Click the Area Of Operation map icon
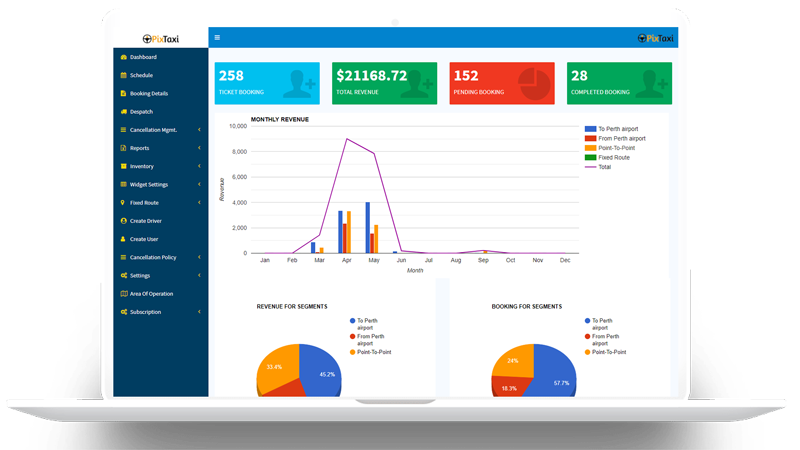The height and width of the screenshot is (450, 800). (x=123, y=293)
